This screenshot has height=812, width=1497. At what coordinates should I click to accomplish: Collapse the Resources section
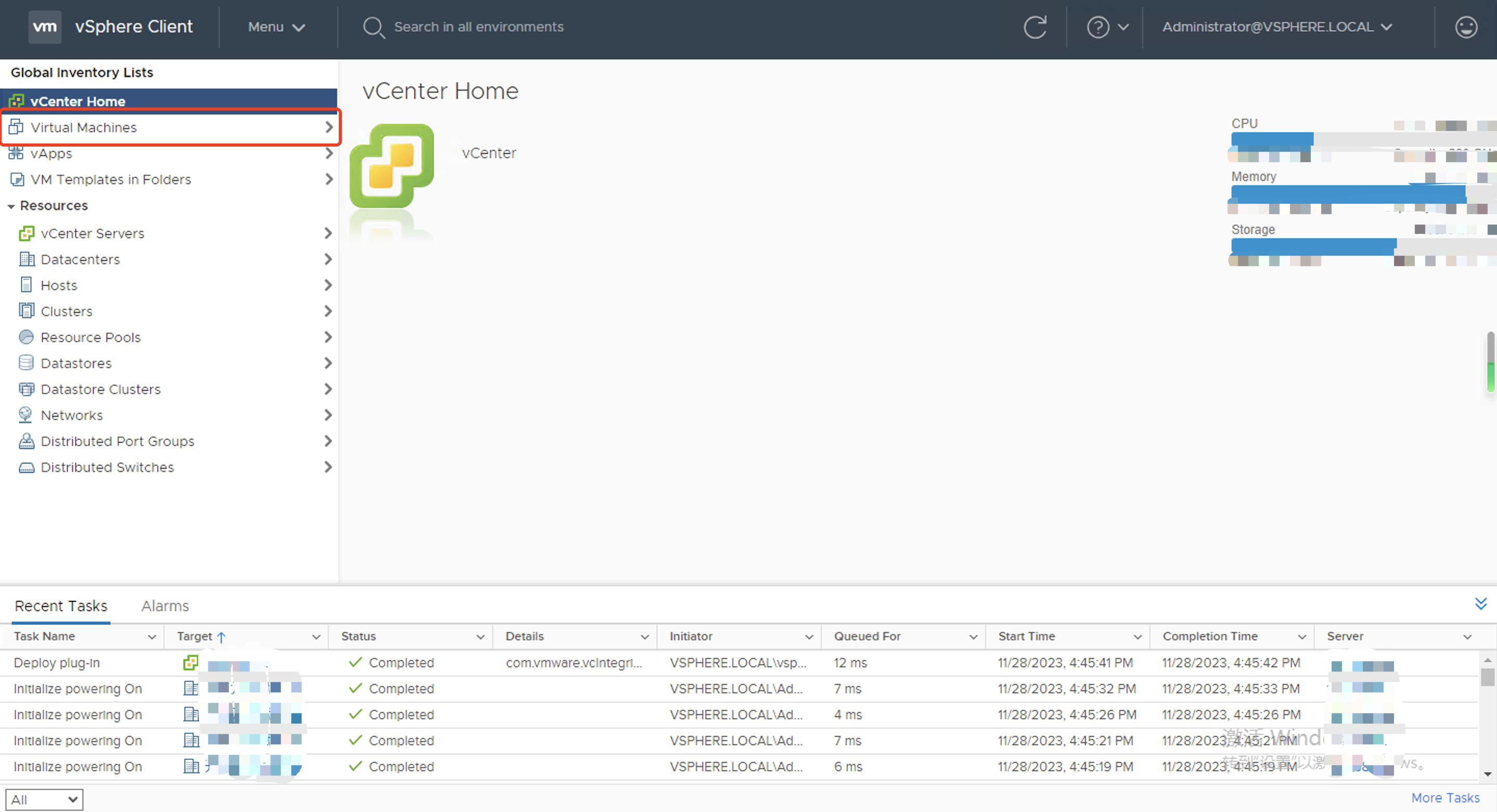[11, 206]
